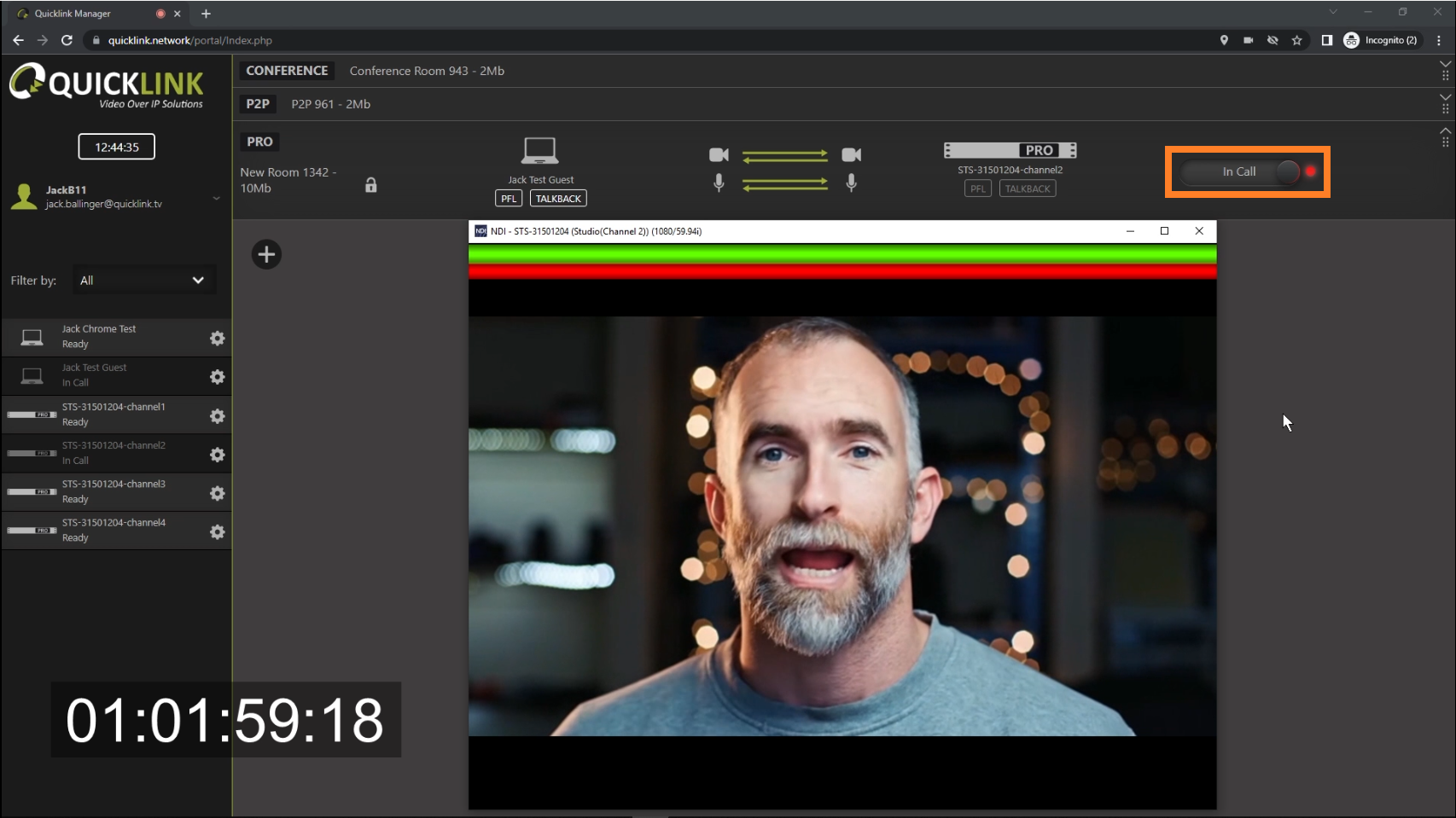Expand the CONFERENCE row chevron

1445,65
